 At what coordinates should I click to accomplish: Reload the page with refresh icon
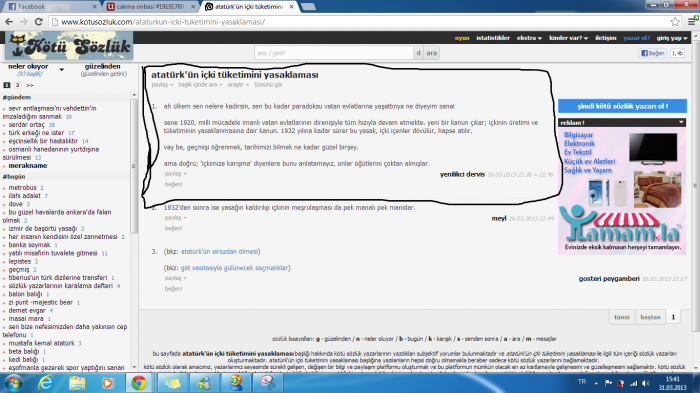point(39,21)
